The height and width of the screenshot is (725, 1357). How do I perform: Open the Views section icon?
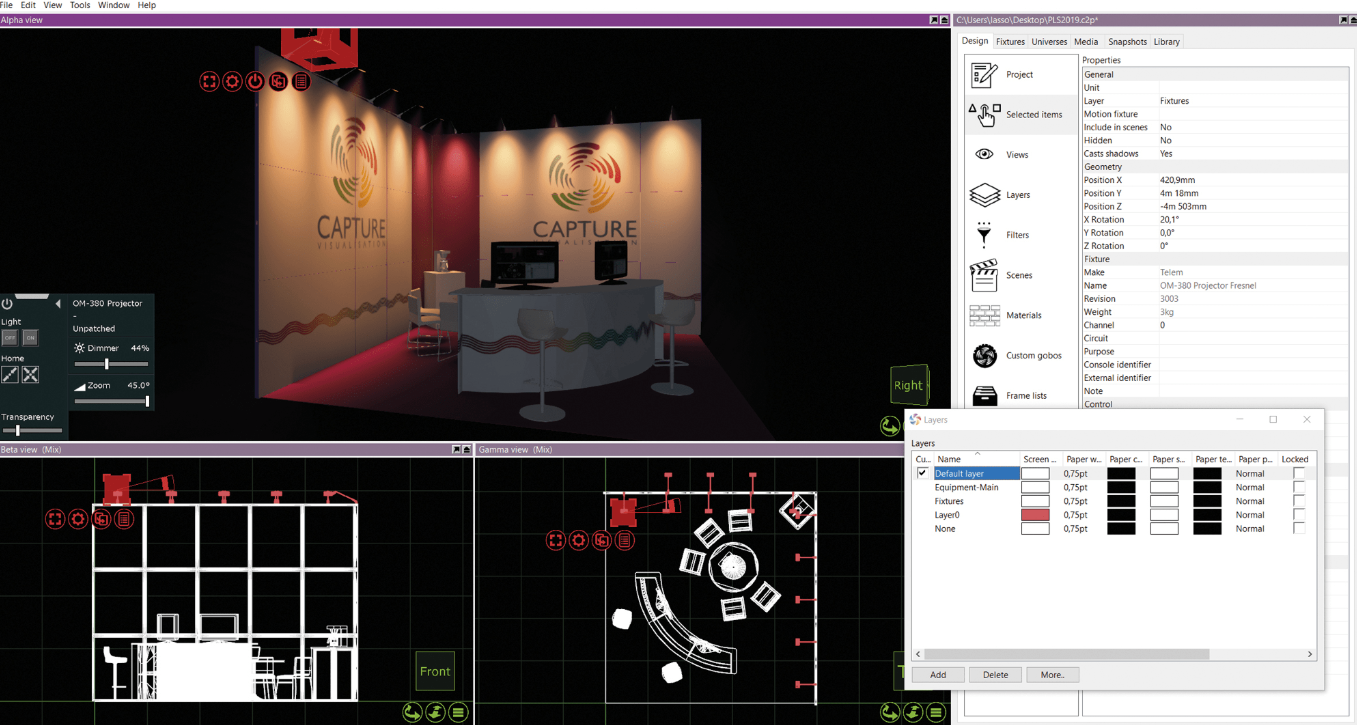click(985, 155)
